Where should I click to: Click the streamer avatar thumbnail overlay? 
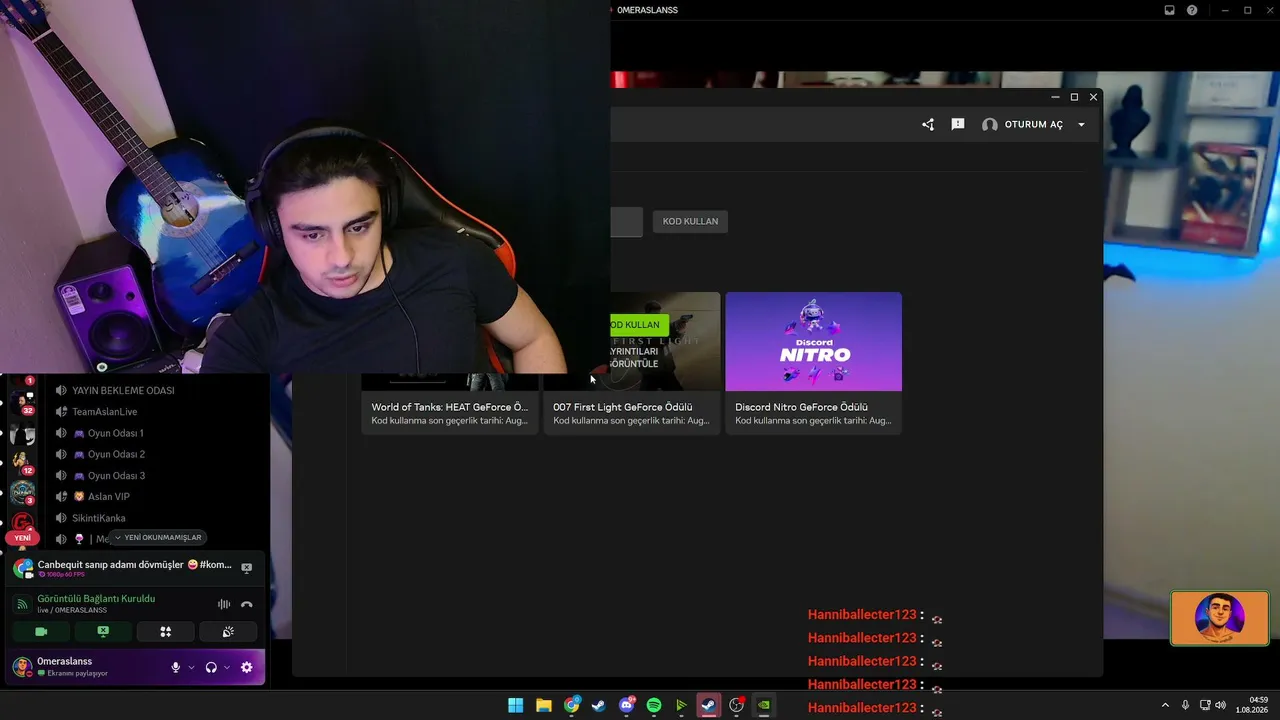point(1220,618)
